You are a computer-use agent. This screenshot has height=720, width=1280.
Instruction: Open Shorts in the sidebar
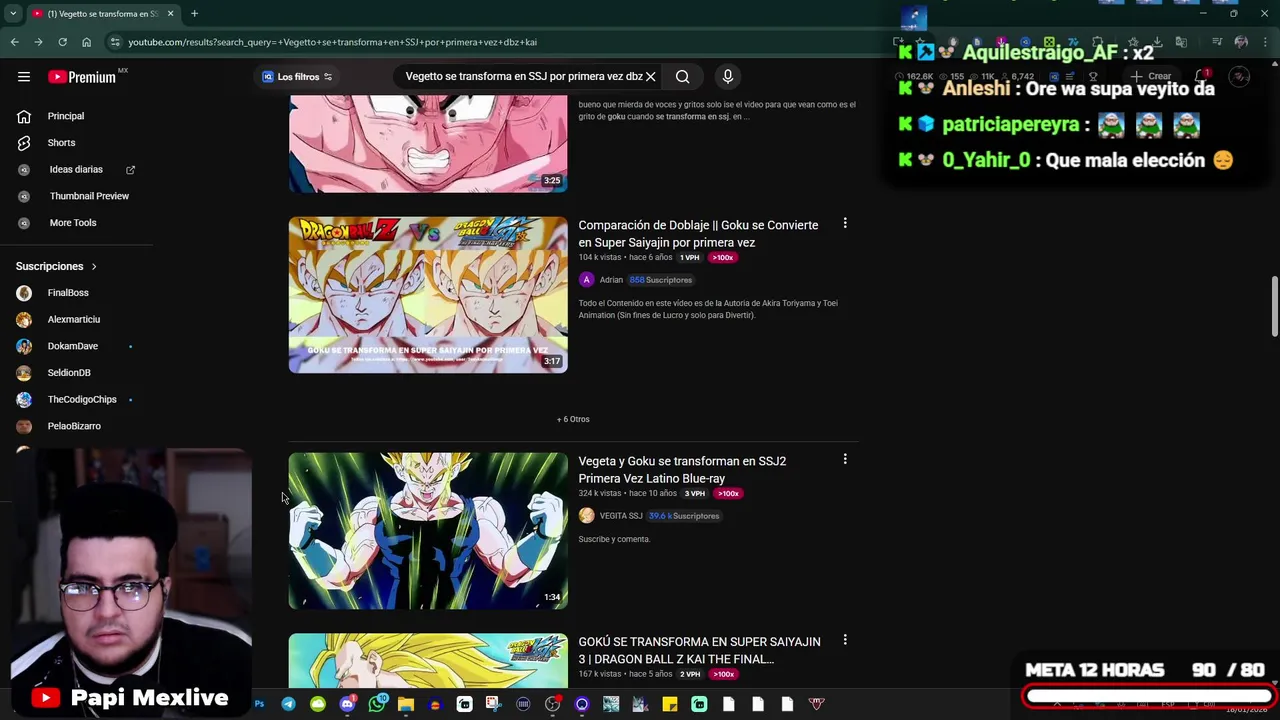pos(61,143)
